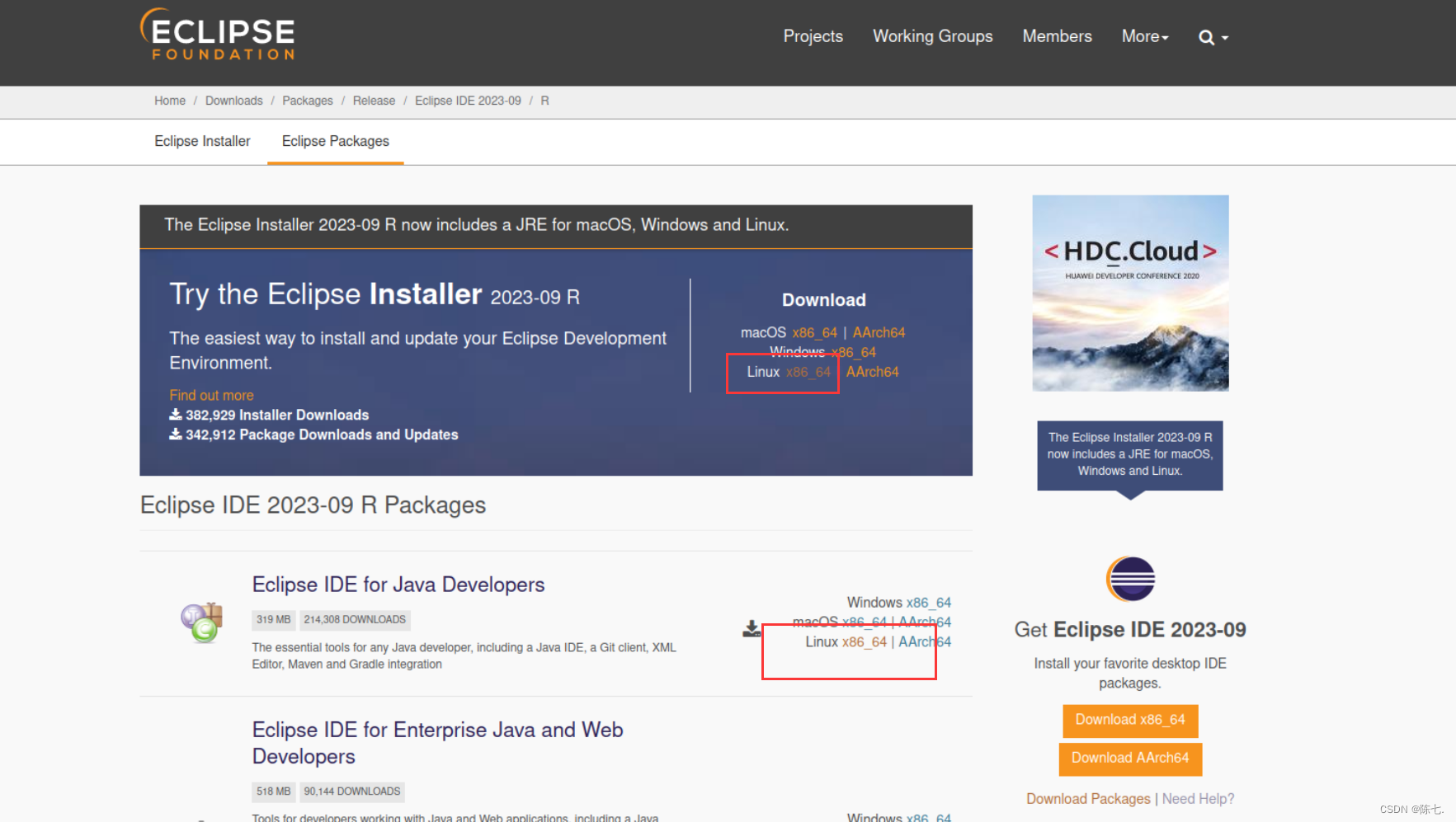Click the Eclipse IDE round logo

[1130, 579]
